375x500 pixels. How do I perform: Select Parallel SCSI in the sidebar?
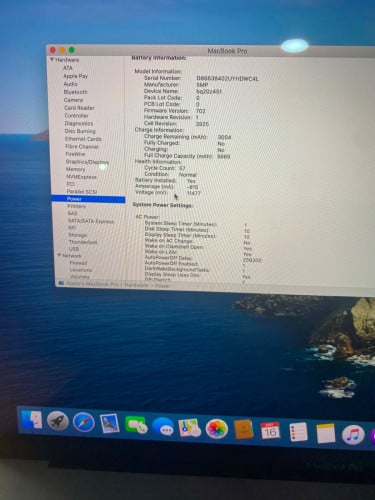[x=82, y=191]
